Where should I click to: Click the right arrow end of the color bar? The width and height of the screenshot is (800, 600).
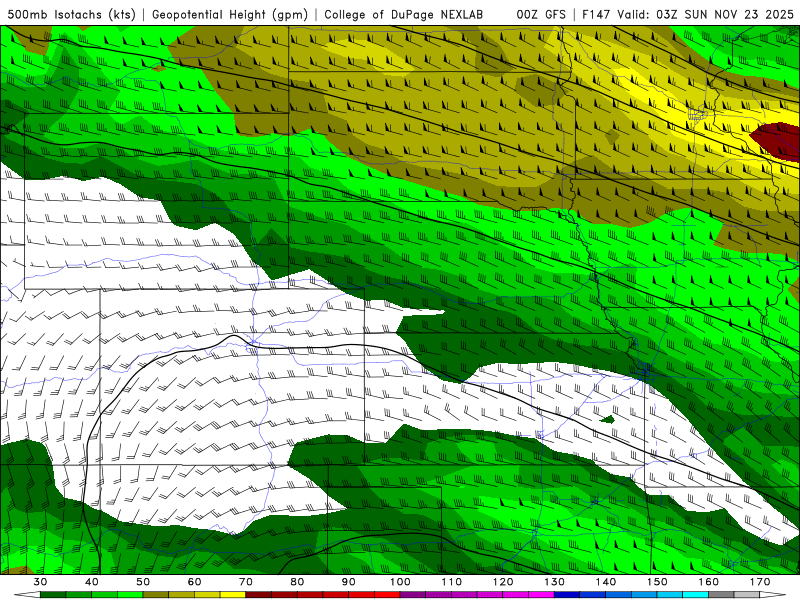click(773, 595)
